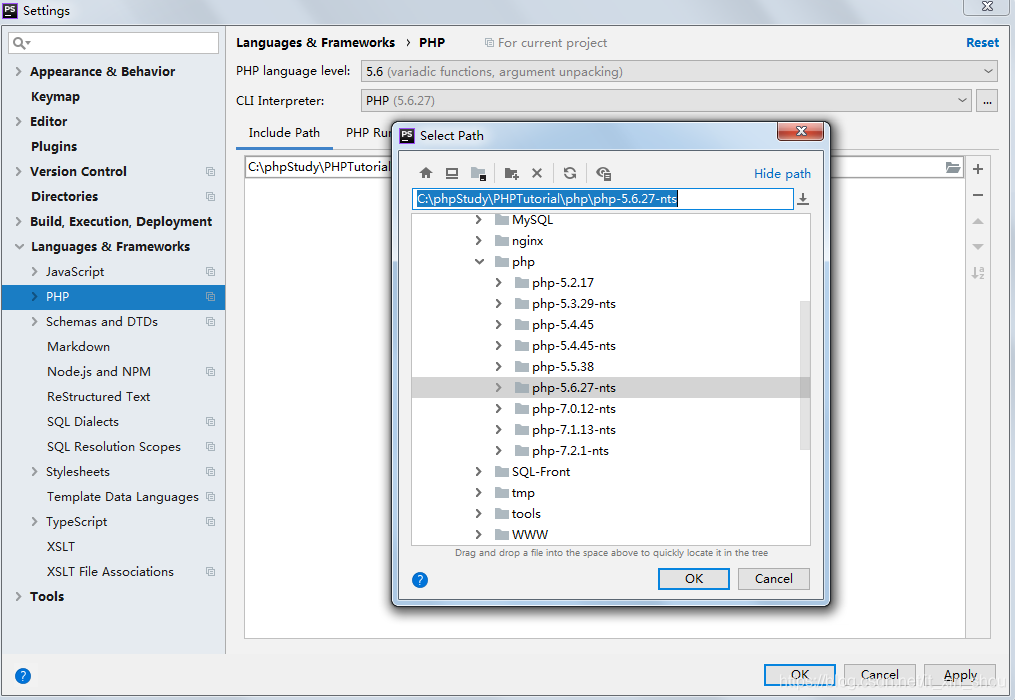This screenshot has width=1015, height=700.
Task: Open SQL Resolution Scopes settings
Action: tap(114, 447)
